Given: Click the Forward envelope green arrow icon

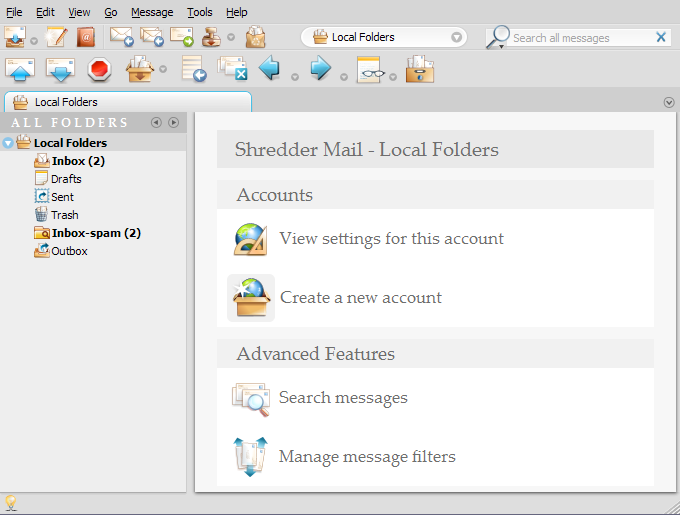Looking at the screenshot, I should [181, 37].
